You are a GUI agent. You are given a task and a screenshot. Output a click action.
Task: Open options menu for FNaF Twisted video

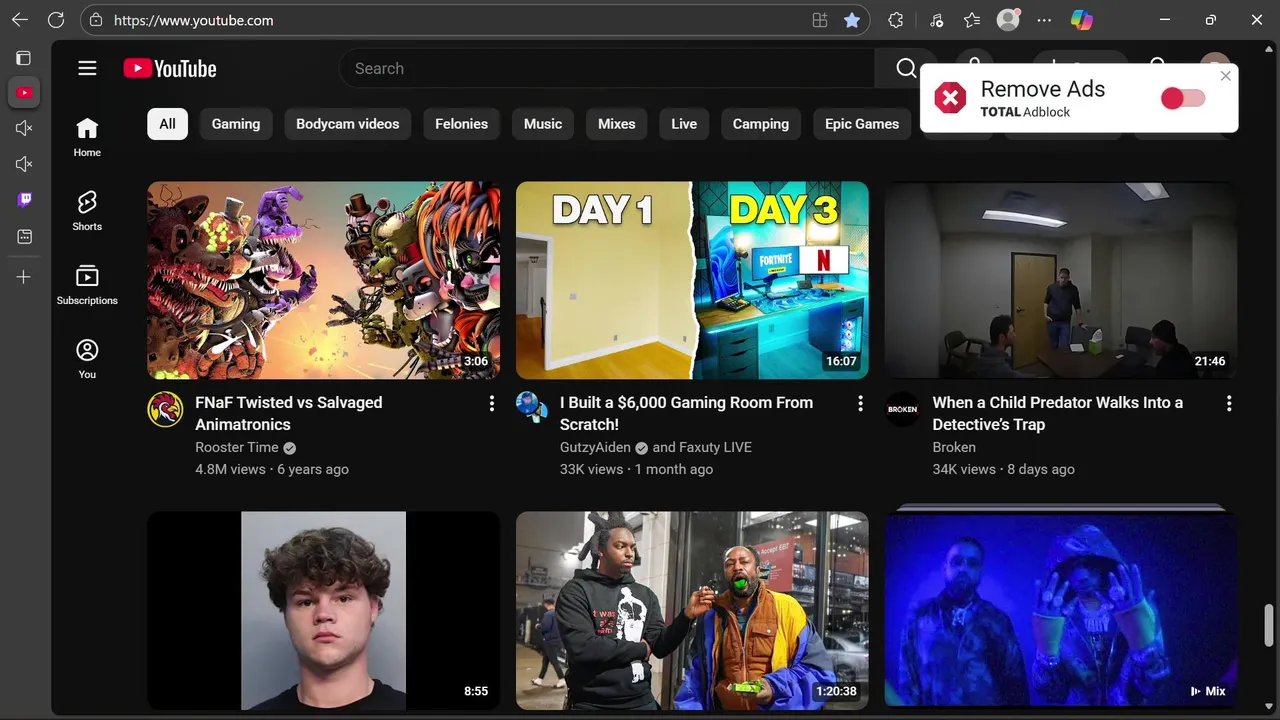[491, 403]
